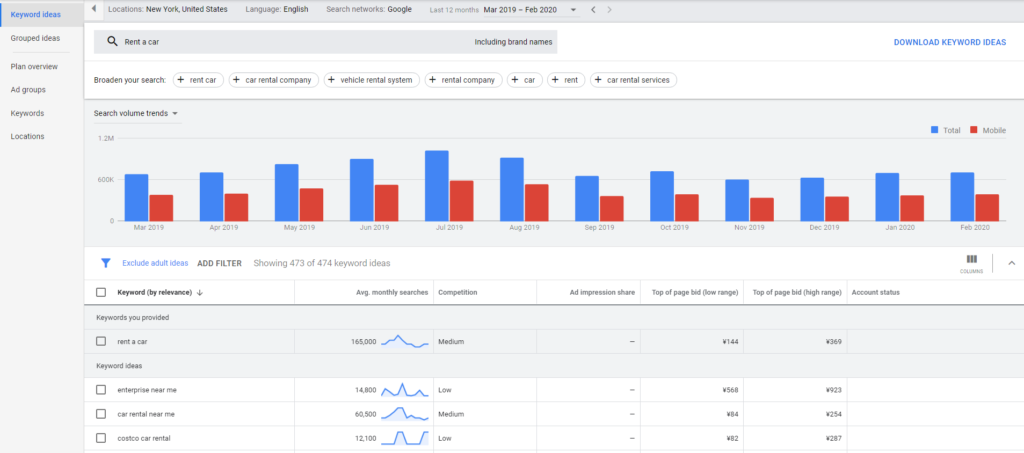This screenshot has height=453, width=1024.
Task: Check the car rental near me row
Action: tap(101, 414)
